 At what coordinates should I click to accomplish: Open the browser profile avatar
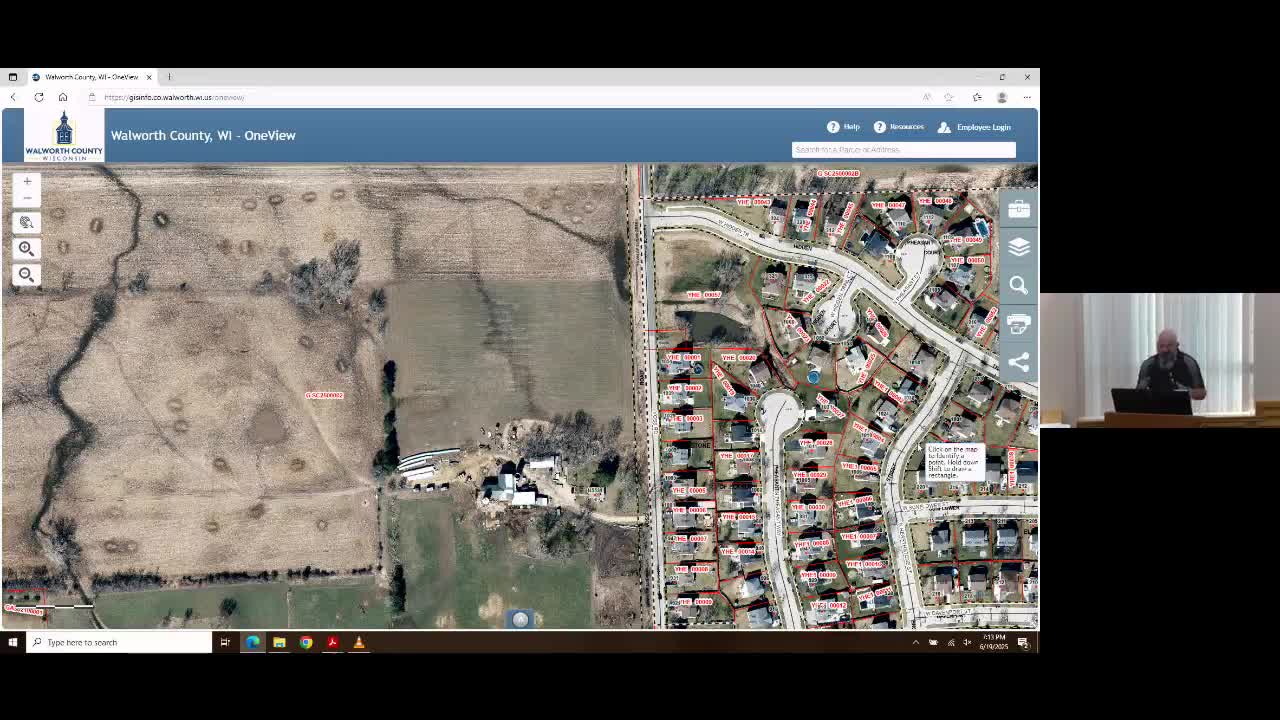[x=1001, y=97]
